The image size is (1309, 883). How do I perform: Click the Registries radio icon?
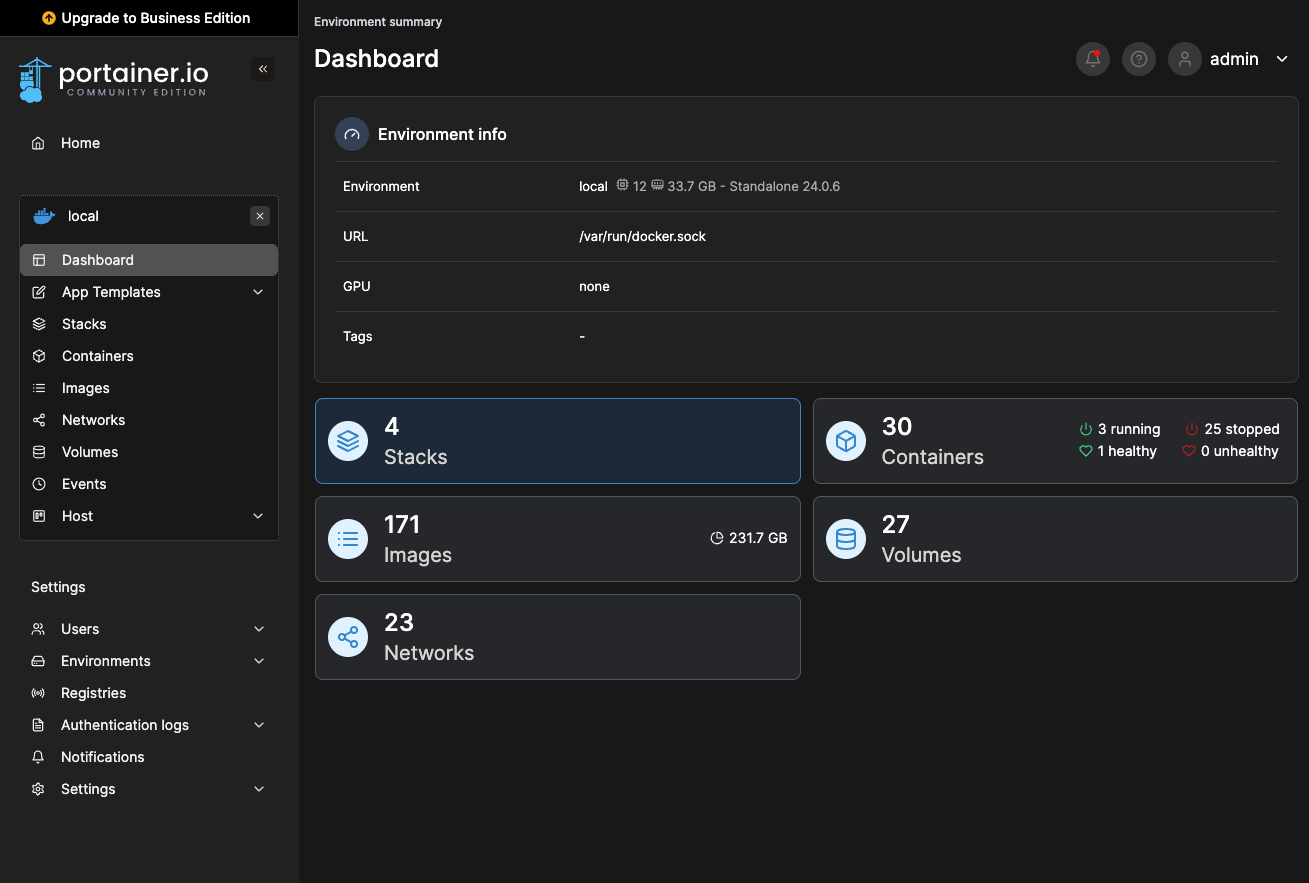tap(38, 693)
